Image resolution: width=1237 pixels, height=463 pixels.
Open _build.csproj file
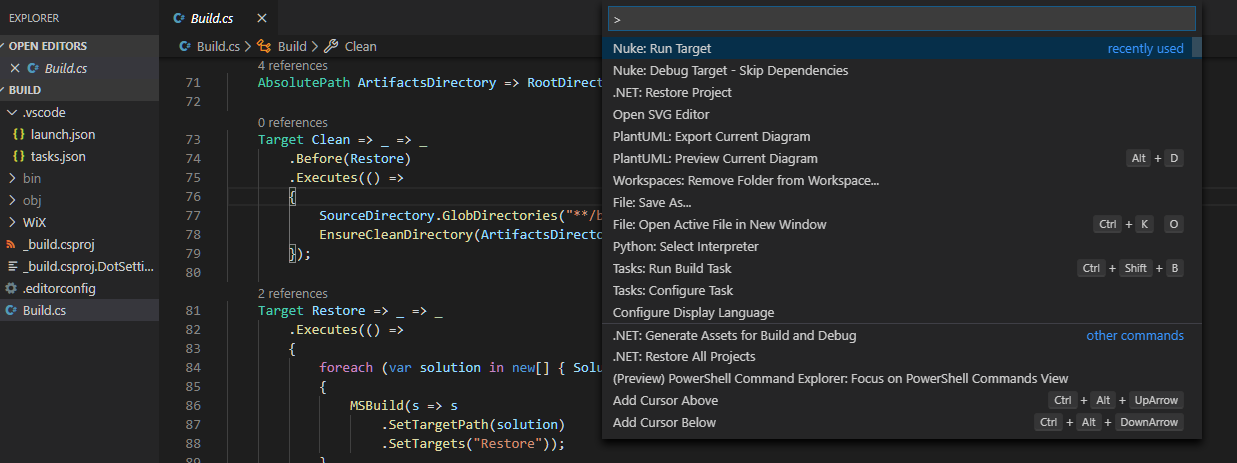point(59,244)
